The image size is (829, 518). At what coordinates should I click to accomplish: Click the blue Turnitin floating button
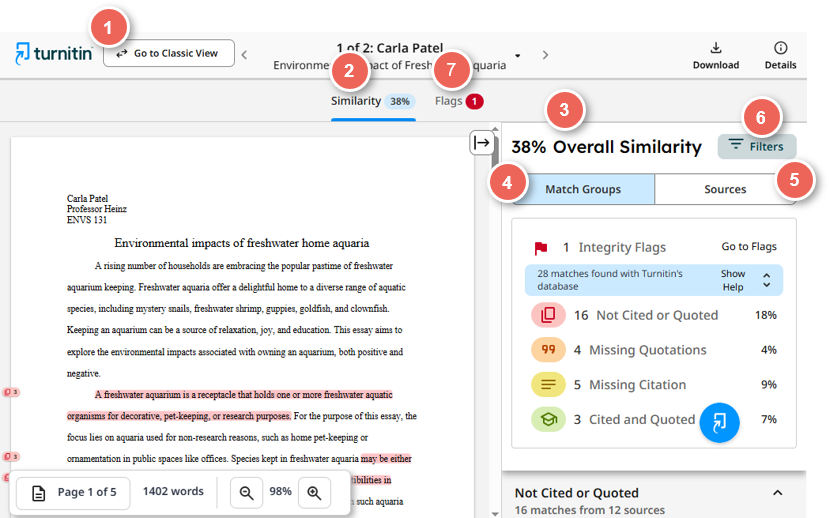point(719,422)
